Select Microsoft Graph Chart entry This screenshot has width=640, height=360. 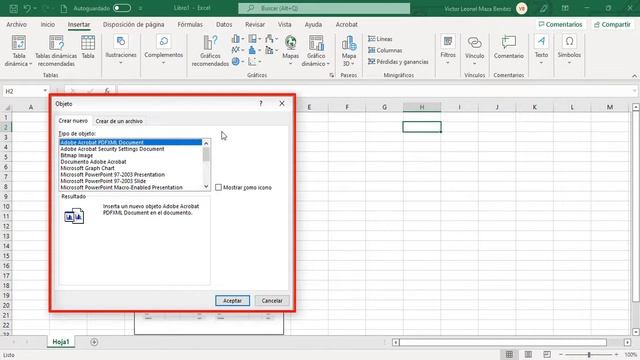pyautogui.click(x=87, y=168)
